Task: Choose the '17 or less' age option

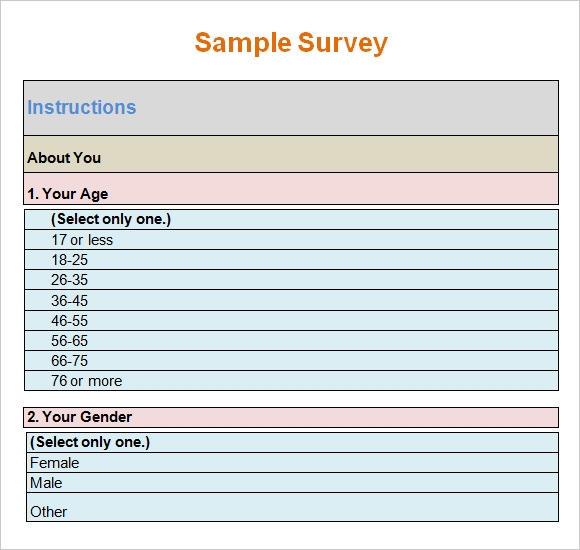Action: [x=291, y=240]
